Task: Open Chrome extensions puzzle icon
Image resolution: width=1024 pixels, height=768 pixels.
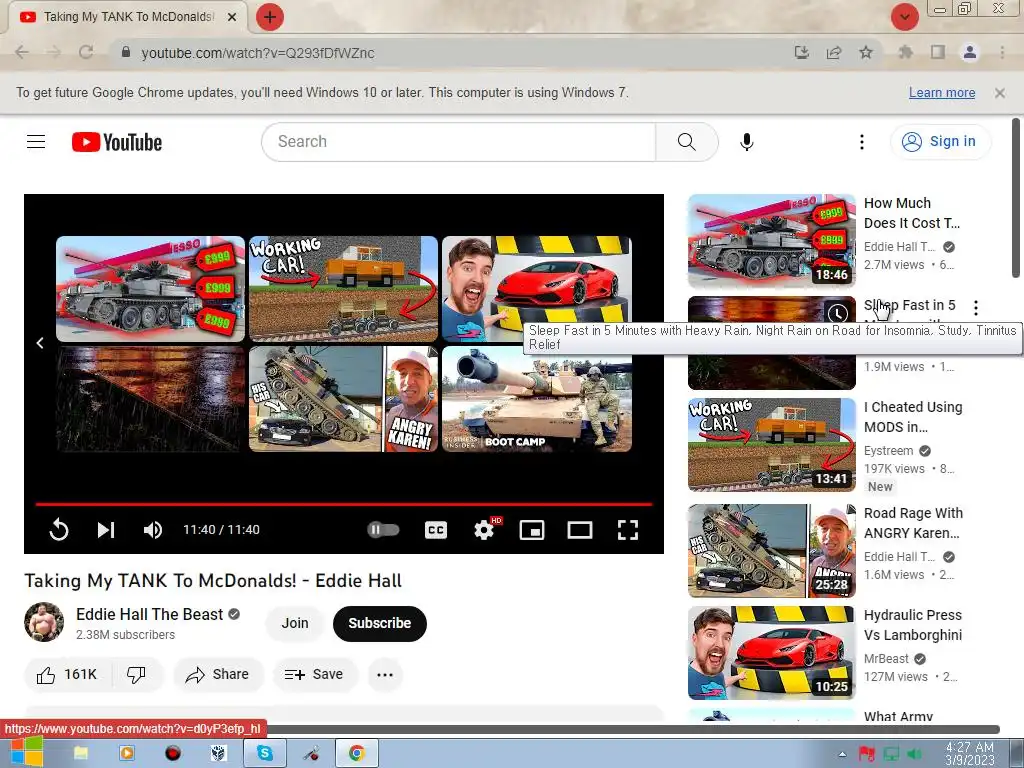Action: [x=905, y=52]
